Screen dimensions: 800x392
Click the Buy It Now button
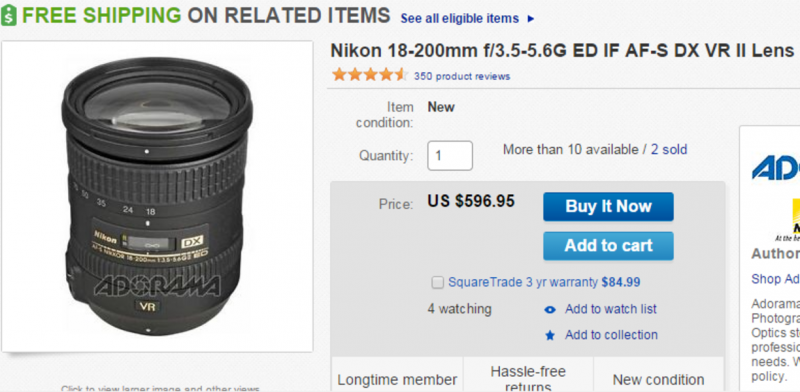coord(608,207)
